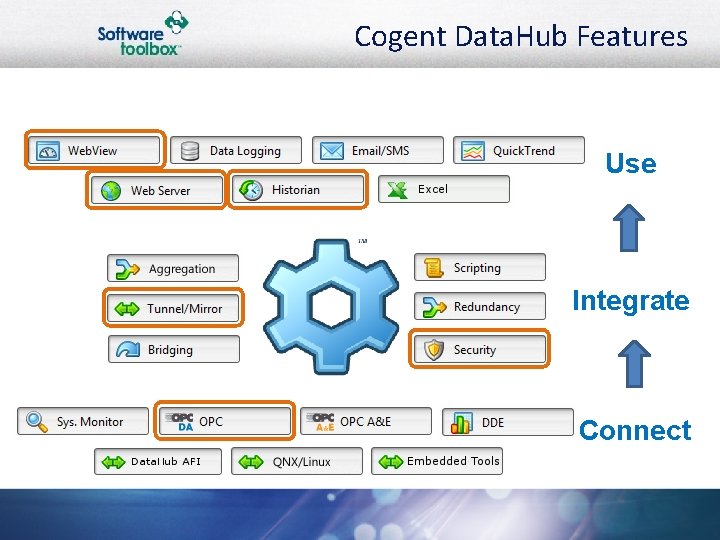Viewport: 720px width, 540px height.
Task: Click the Excel spreadsheet icon
Action: click(x=398, y=189)
